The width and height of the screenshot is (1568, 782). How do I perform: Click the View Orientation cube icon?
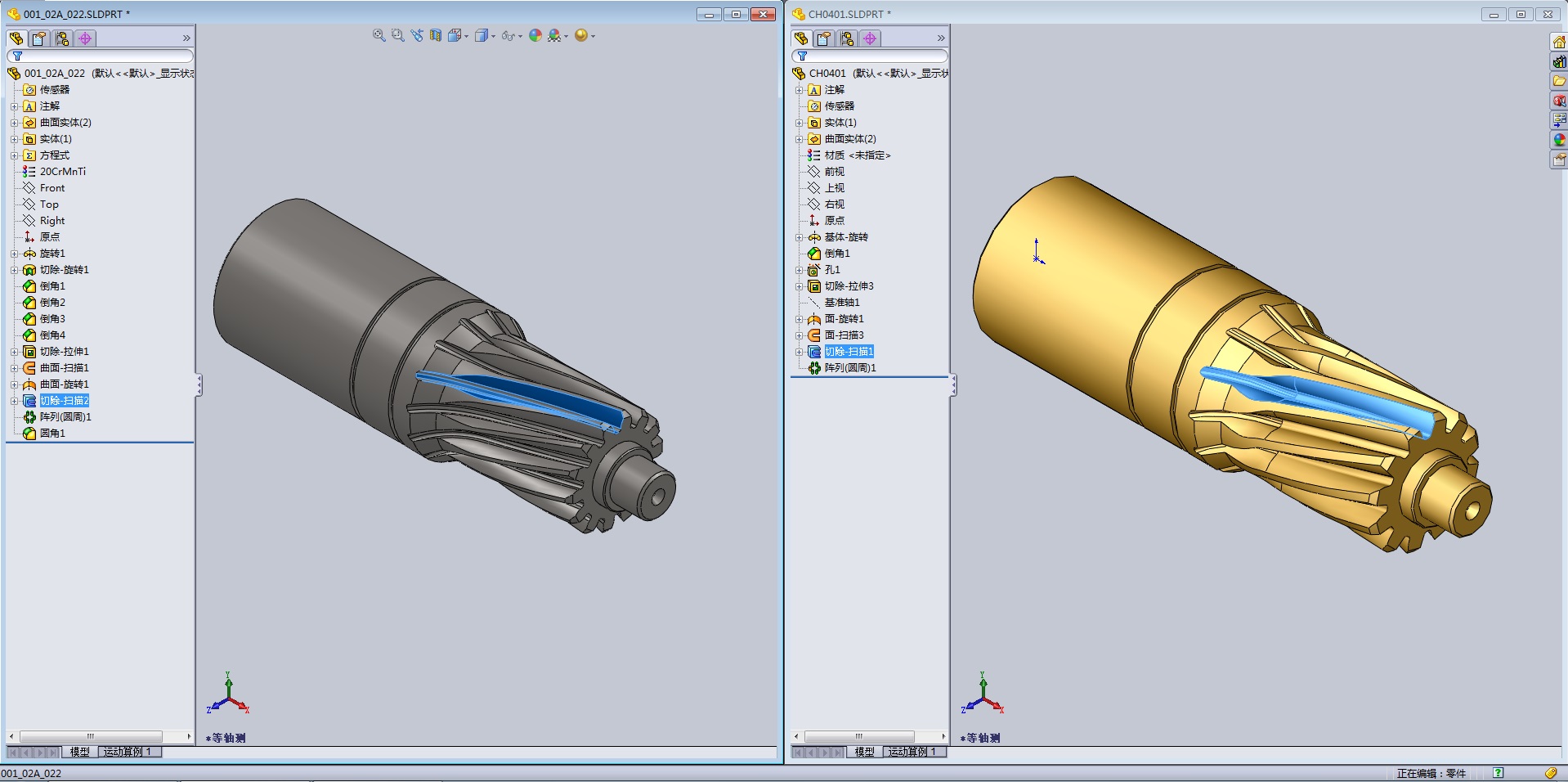coord(455,35)
